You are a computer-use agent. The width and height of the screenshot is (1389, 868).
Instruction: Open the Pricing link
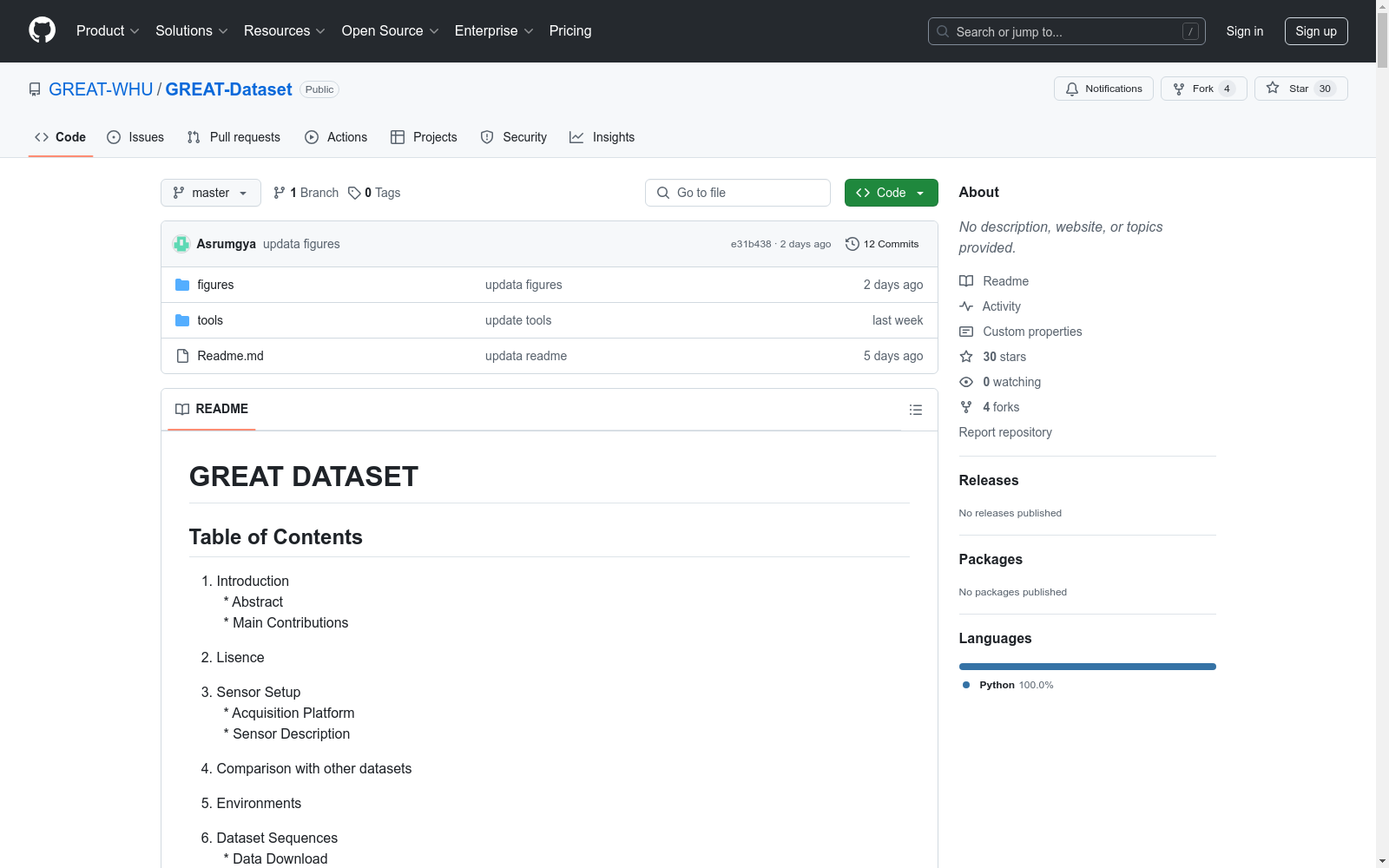click(x=570, y=30)
